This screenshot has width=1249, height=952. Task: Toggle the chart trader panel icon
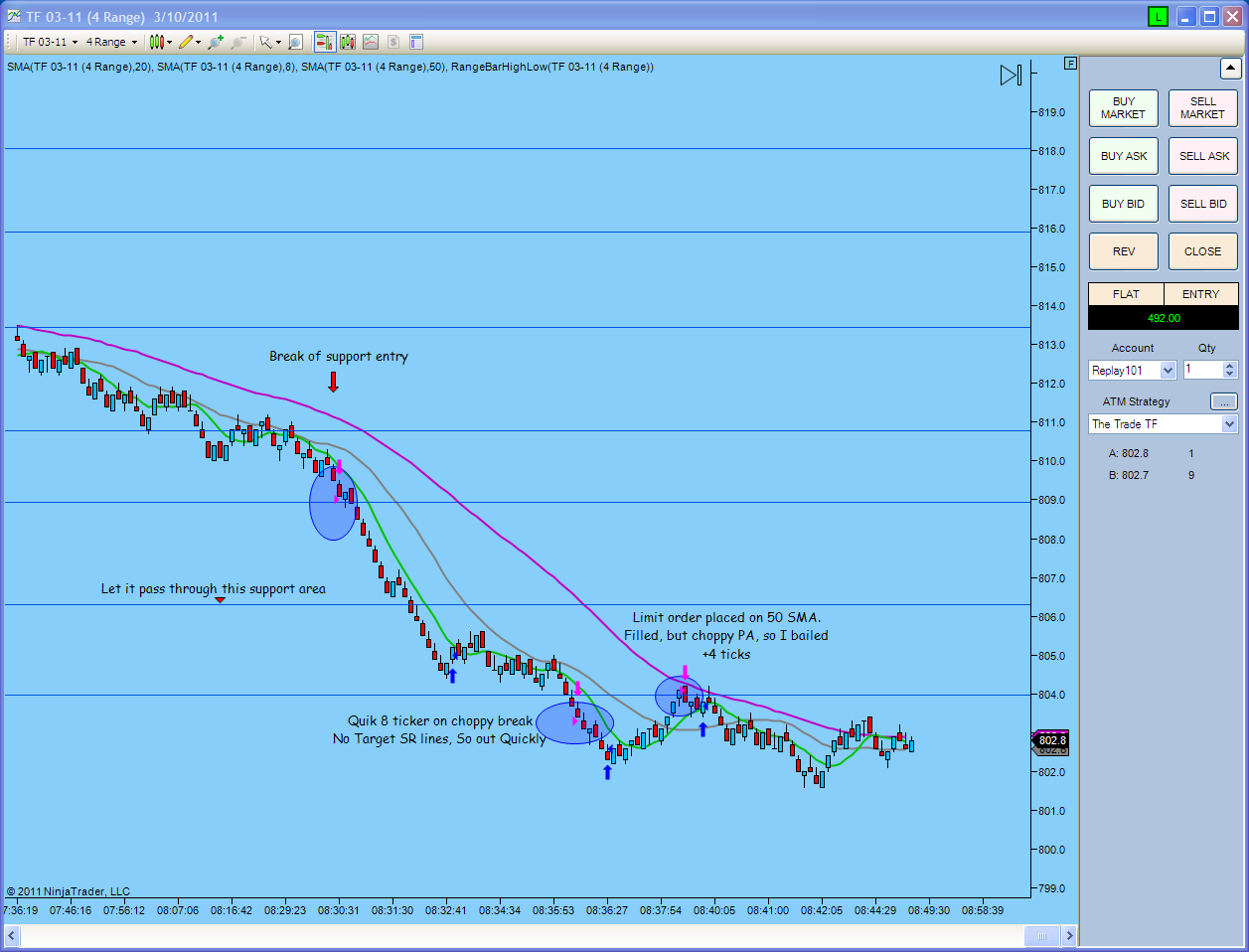click(325, 42)
